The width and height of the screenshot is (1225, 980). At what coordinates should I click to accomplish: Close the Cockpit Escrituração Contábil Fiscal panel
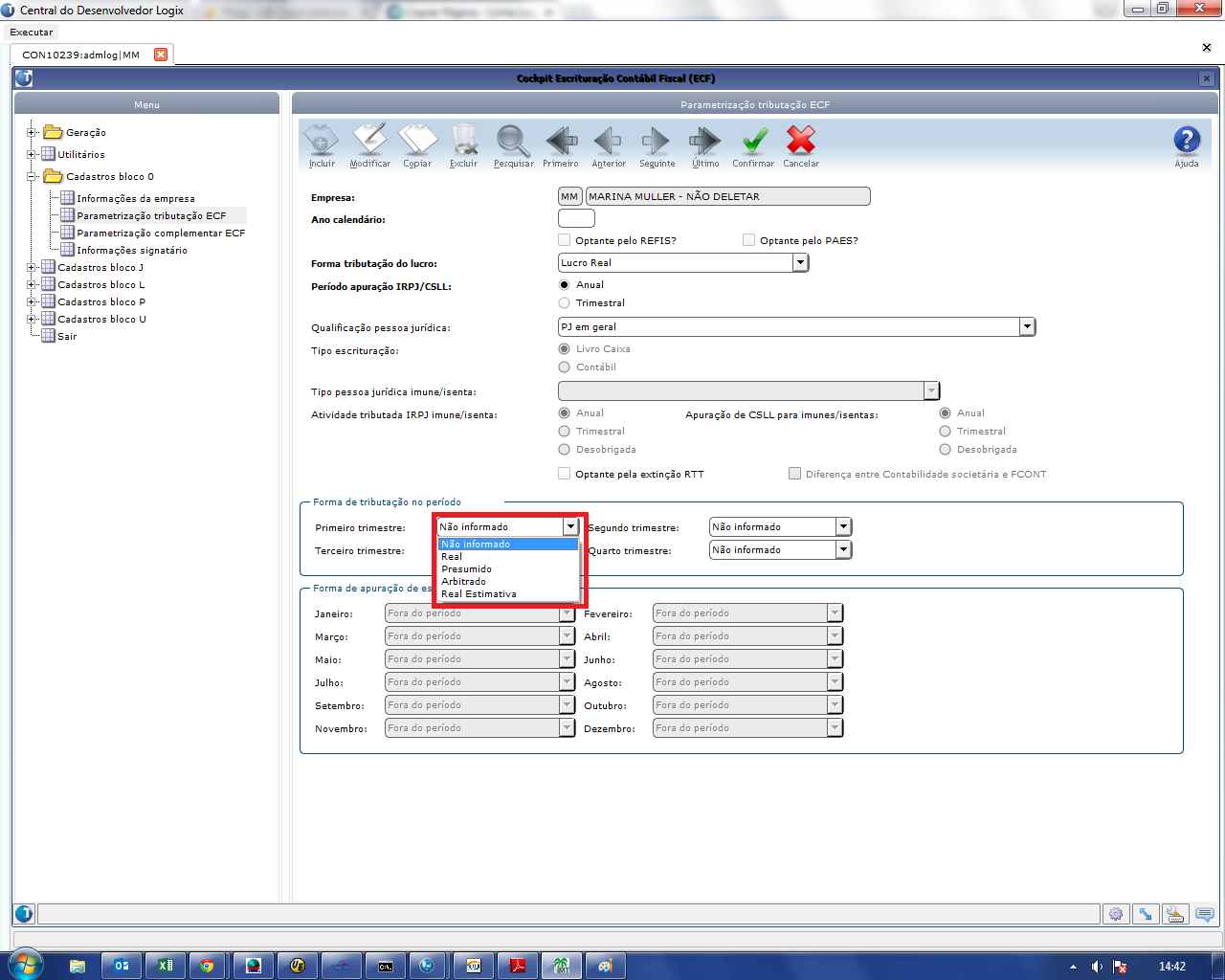pos(1207,78)
